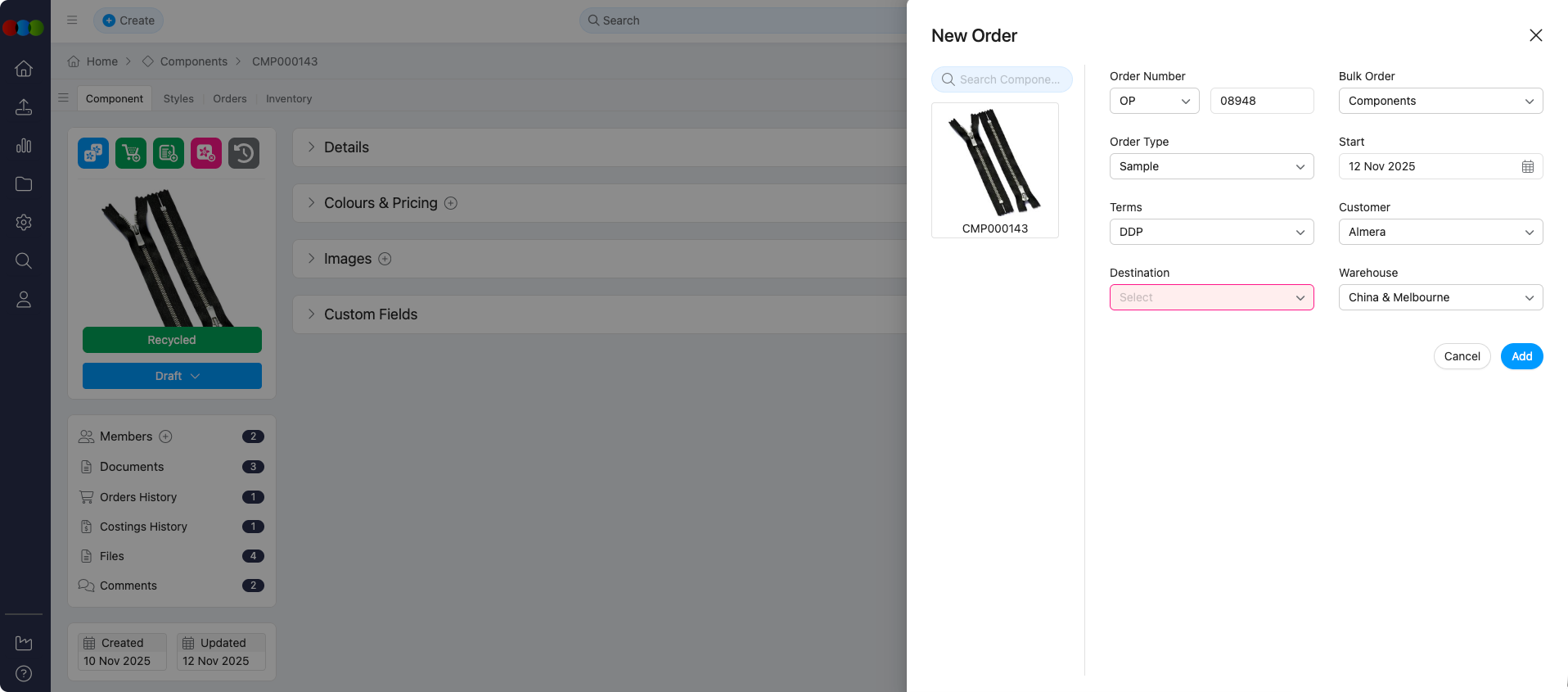Open the Help question mark at sidebar bottom
Image resolution: width=1568 pixels, height=692 pixels.
24,673
